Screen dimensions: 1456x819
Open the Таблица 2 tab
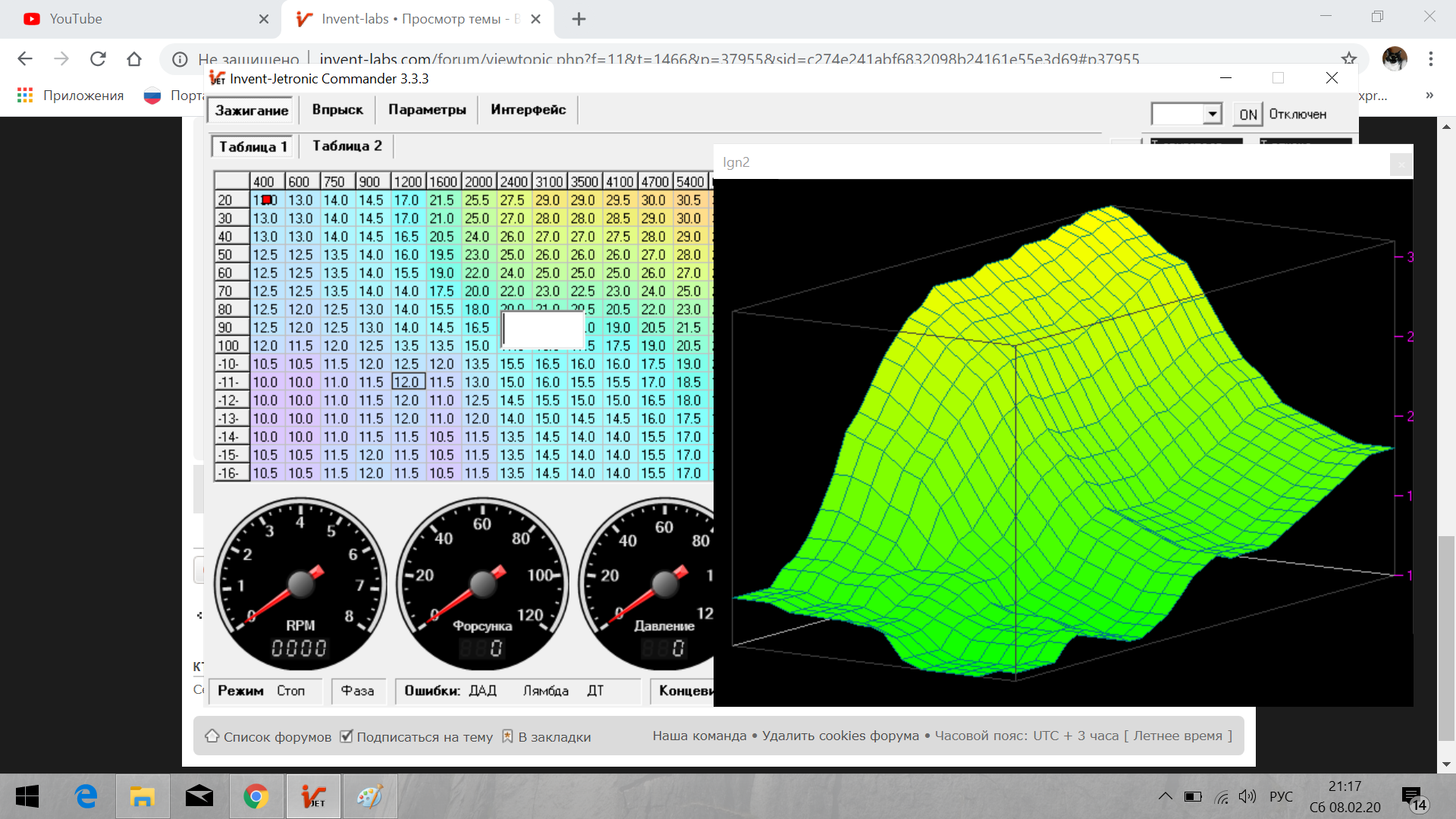click(347, 146)
